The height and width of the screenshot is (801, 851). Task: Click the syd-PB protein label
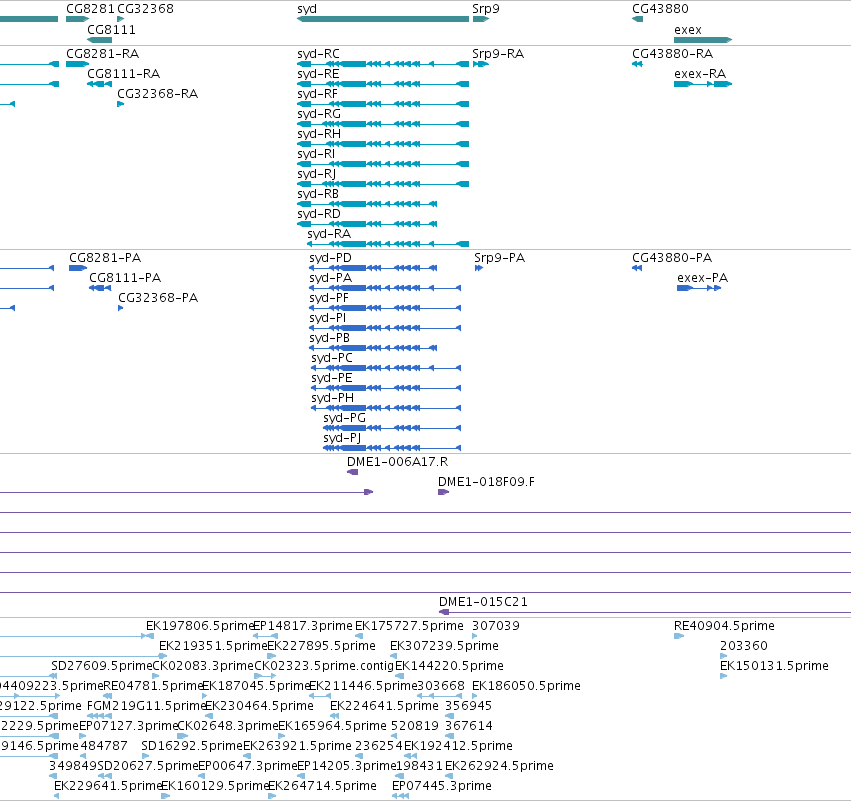[x=329, y=338]
